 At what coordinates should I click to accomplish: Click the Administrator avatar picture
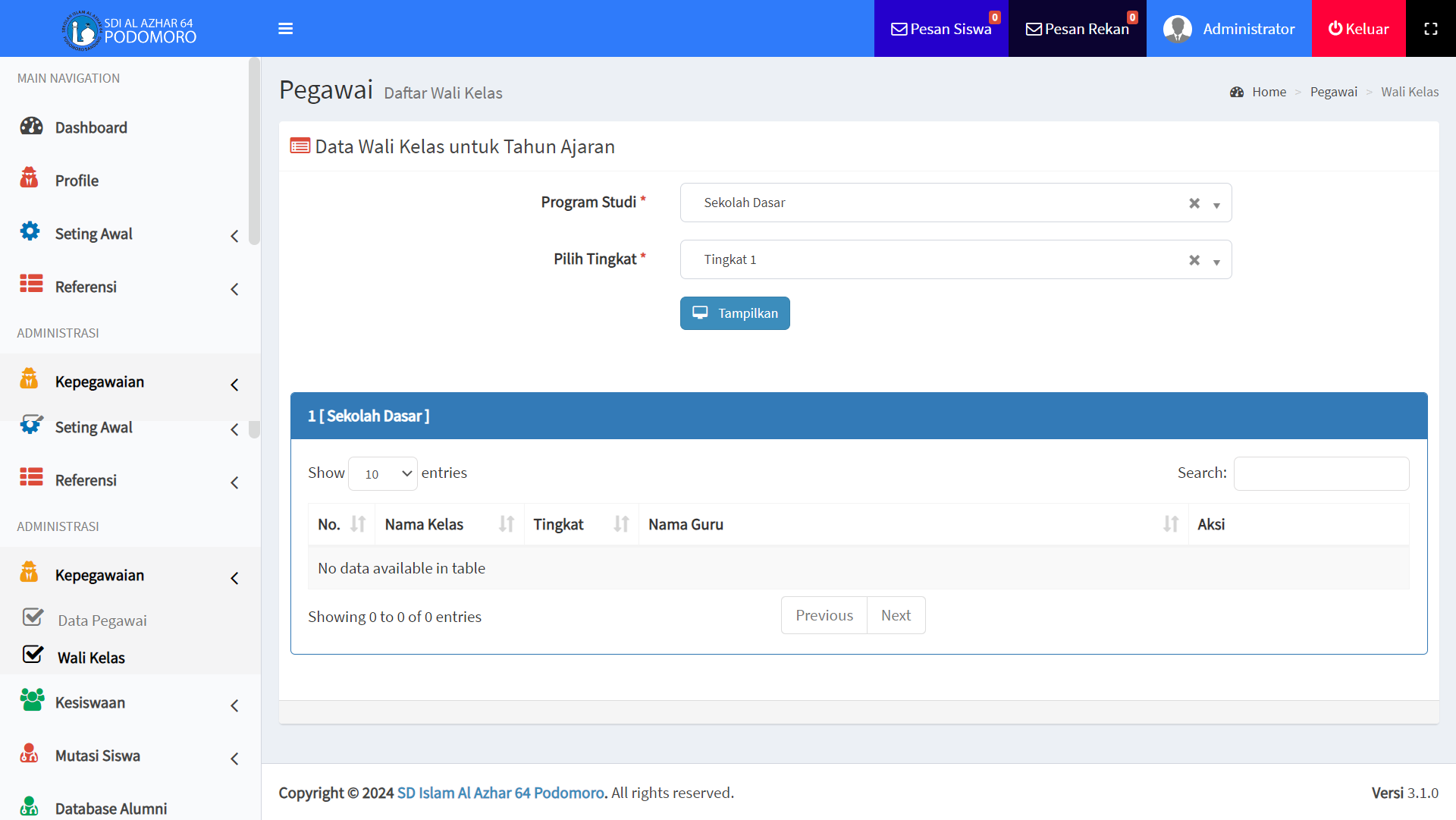coord(1177,29)
